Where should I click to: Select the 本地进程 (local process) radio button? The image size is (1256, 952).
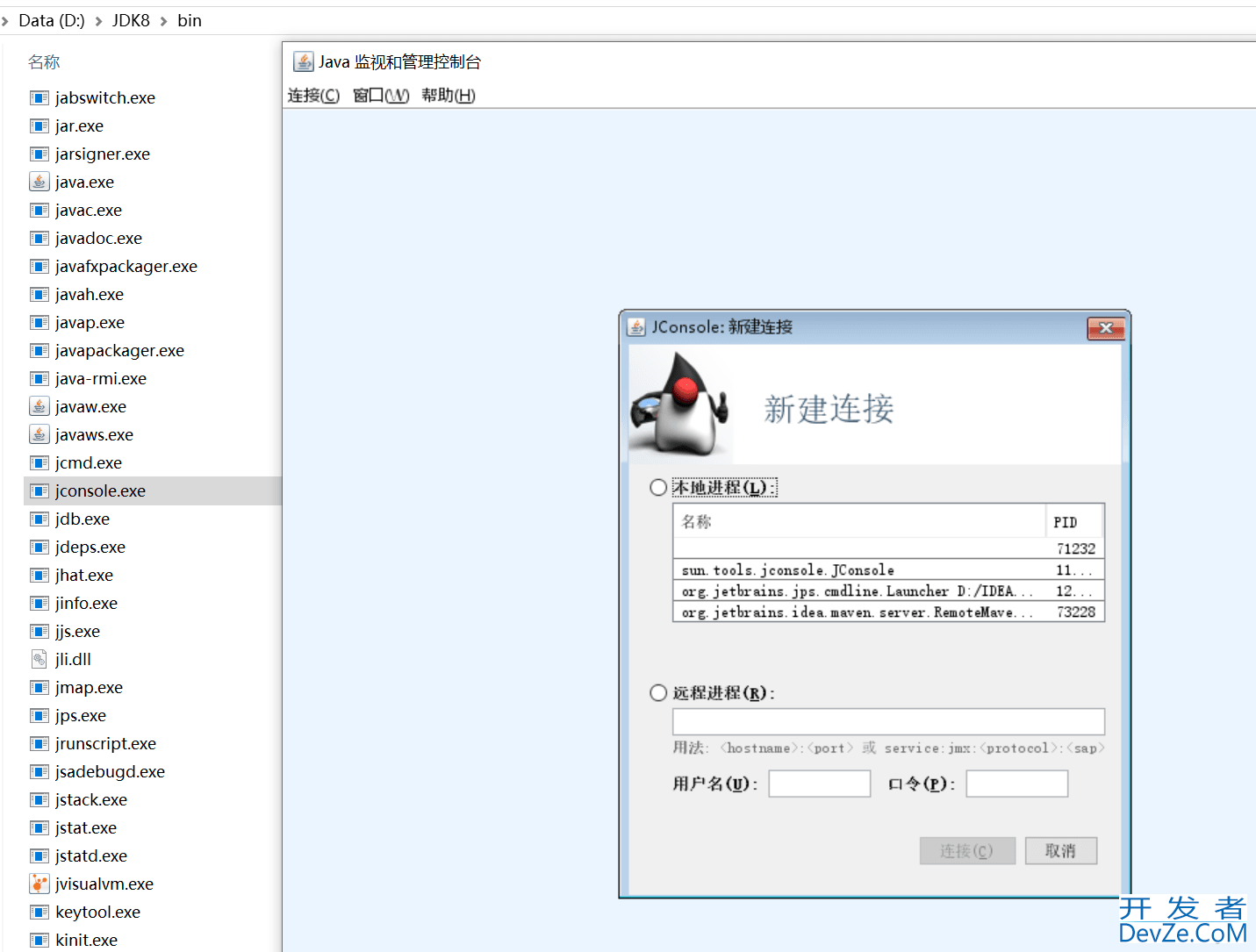pos(658,487)
